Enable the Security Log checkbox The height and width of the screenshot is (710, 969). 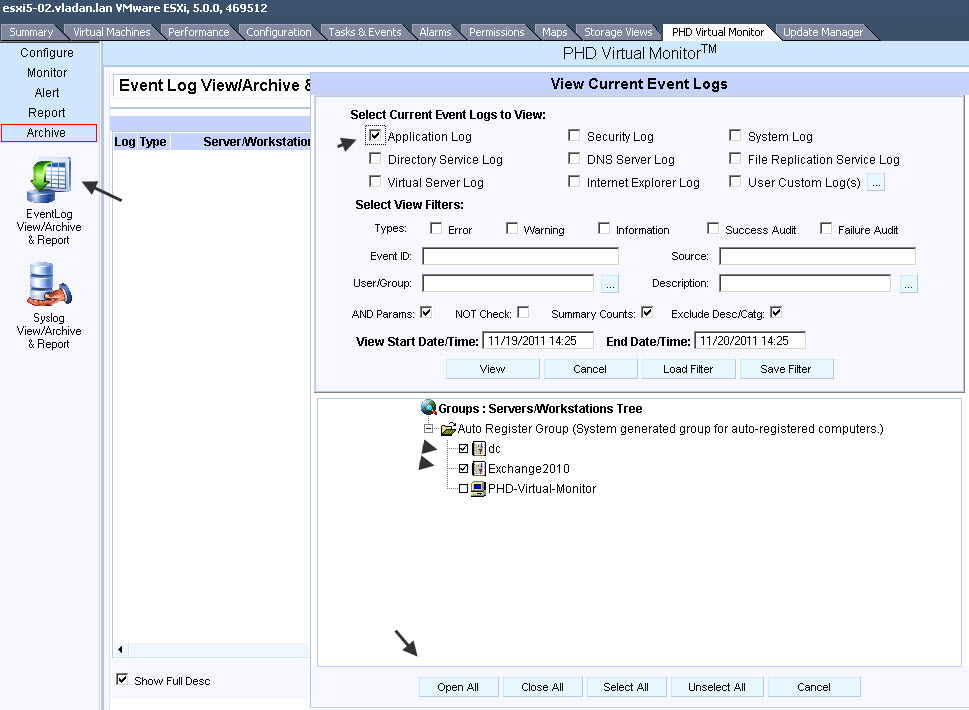point(574,135)
